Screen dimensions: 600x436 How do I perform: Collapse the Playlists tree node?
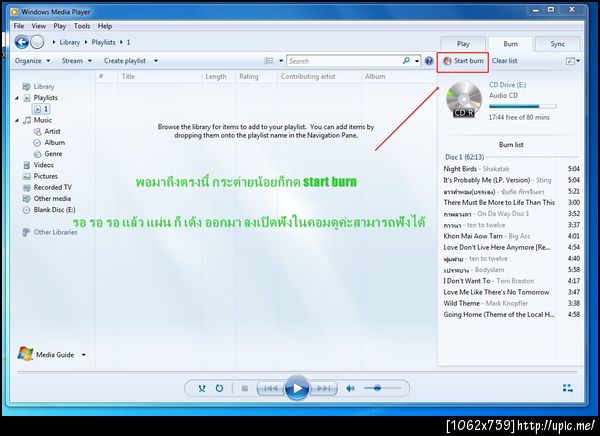tap(17, 98)
